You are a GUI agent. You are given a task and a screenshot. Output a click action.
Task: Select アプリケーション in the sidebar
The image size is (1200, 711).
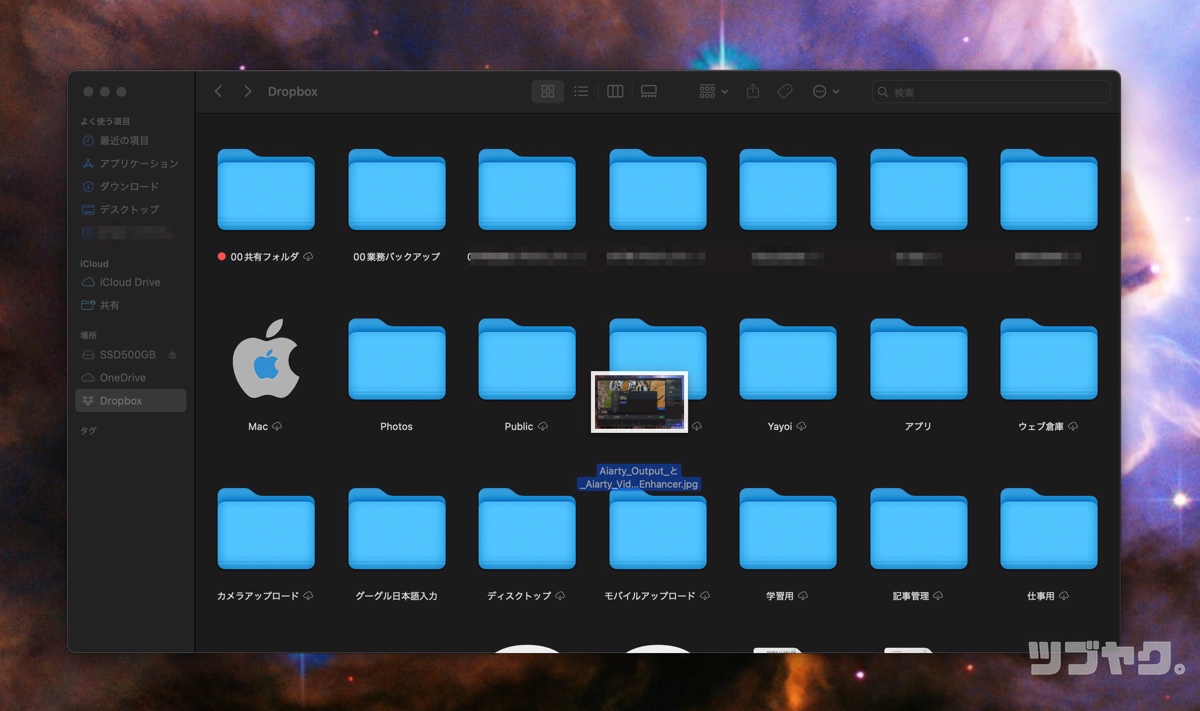[x=138, y=164]
